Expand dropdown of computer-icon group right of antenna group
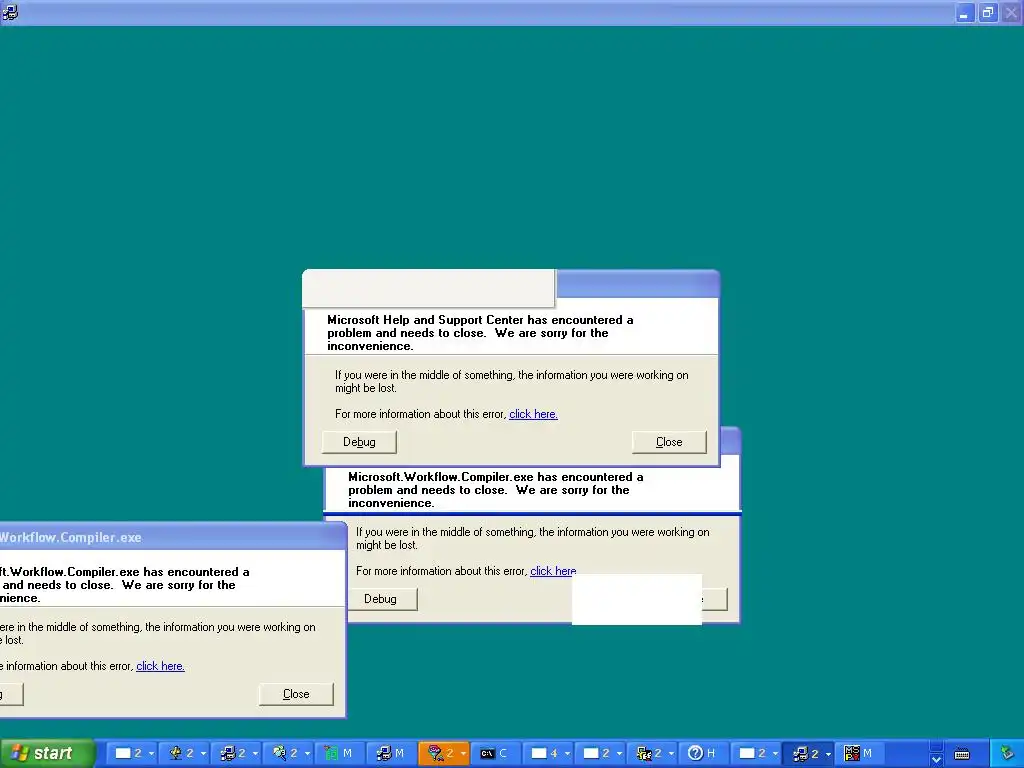Viewport: 1024px width, 768px height. coord(255,754)
